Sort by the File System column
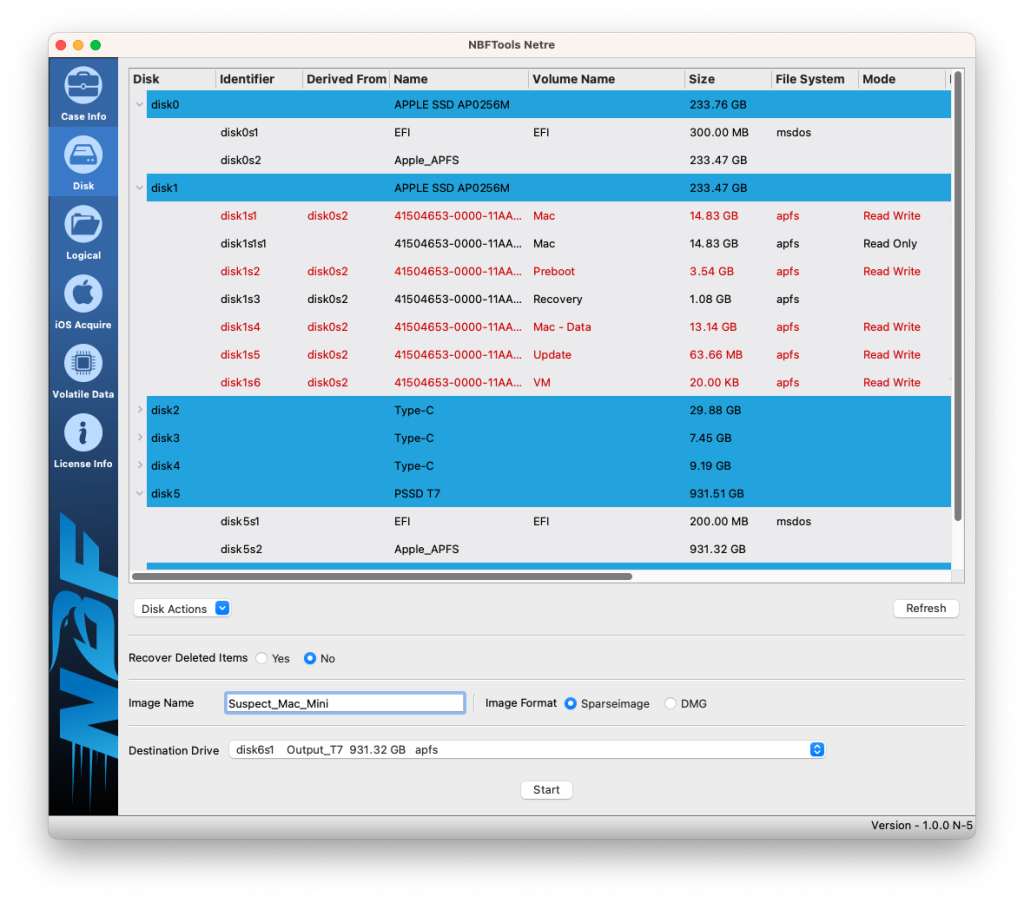Image resolution: width=1024 pixels, height=903 pixels. 811,79
